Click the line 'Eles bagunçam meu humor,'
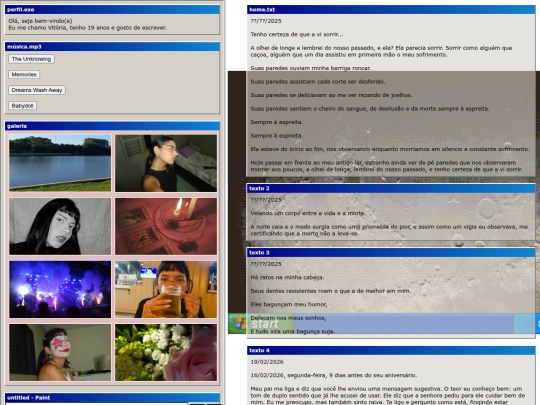 [289, 304]
